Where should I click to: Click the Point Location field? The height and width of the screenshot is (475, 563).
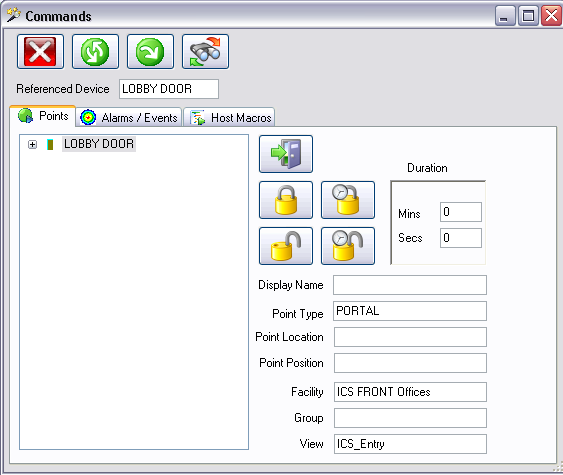[410, 337]
